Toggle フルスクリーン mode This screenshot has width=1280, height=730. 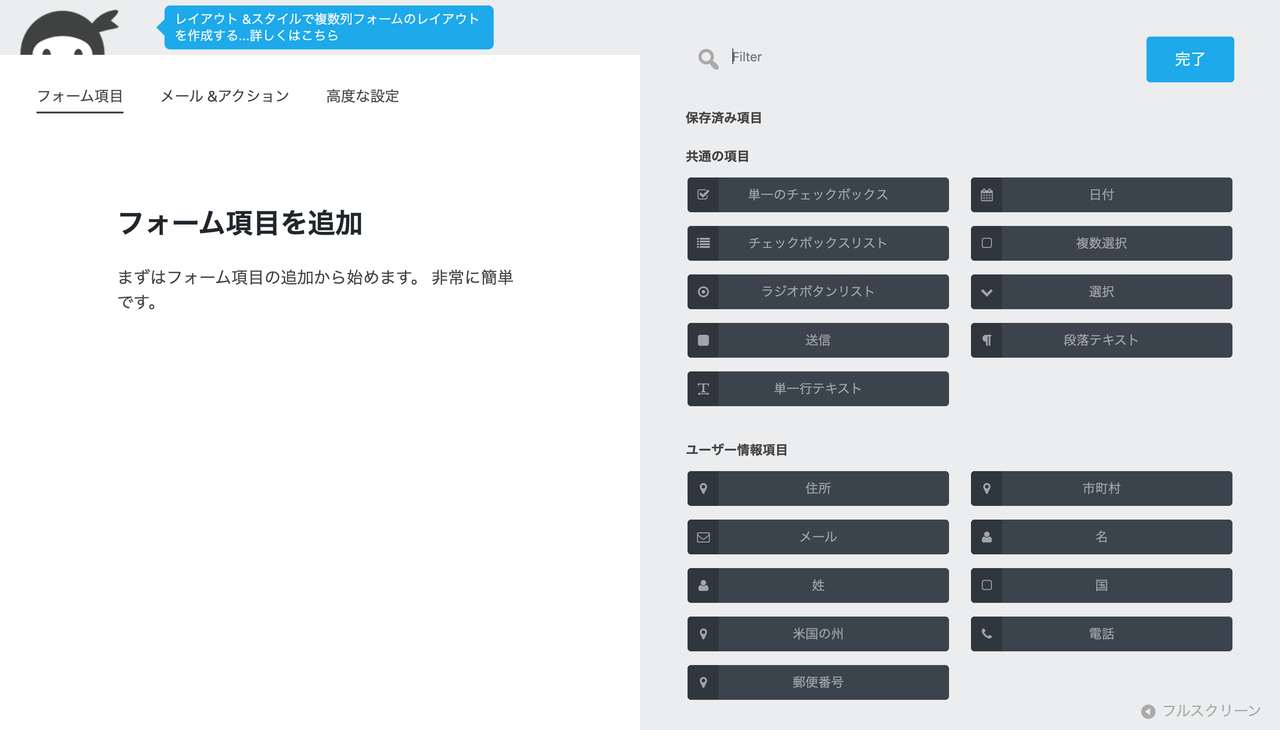click(x=1201, y=711)
